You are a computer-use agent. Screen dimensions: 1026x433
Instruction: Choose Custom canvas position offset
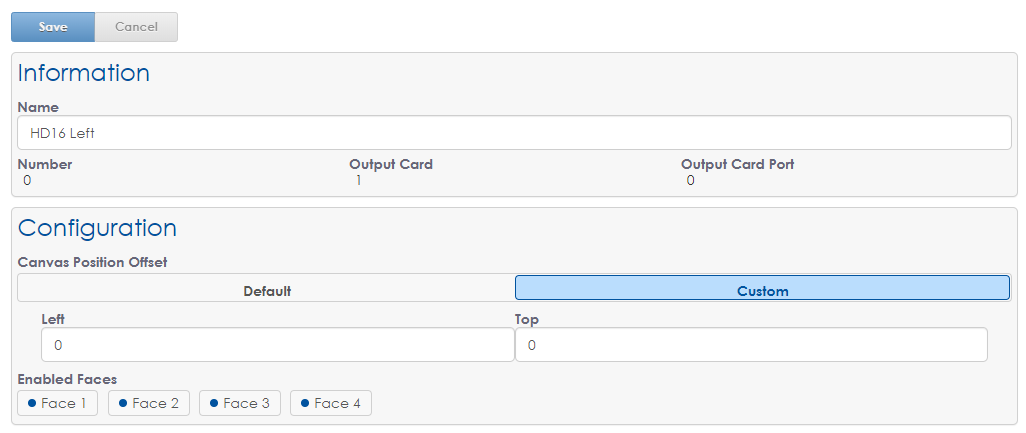[762, 291]
